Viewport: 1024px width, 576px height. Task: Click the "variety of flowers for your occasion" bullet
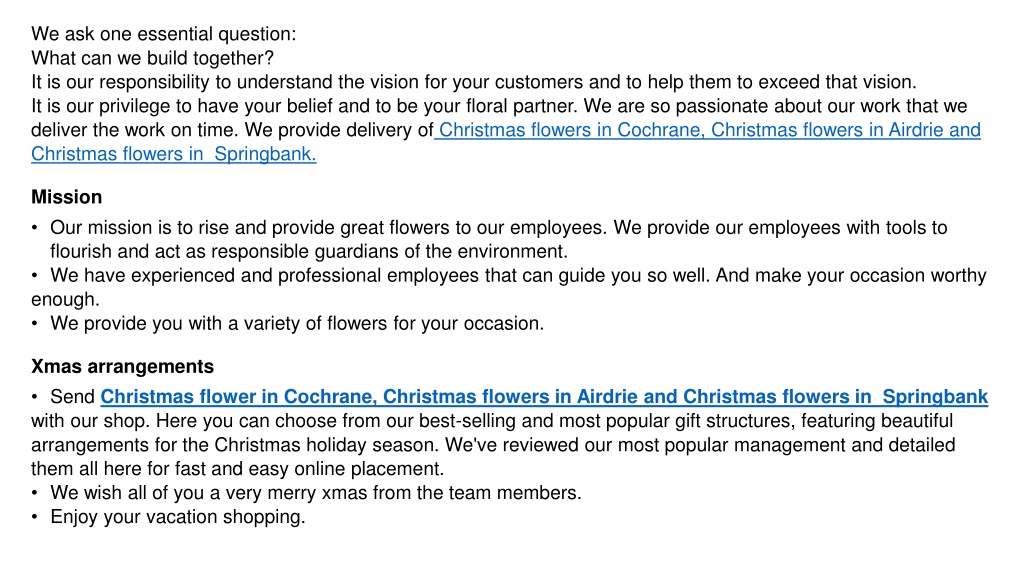pyautogui.click(x=297, y=323)
